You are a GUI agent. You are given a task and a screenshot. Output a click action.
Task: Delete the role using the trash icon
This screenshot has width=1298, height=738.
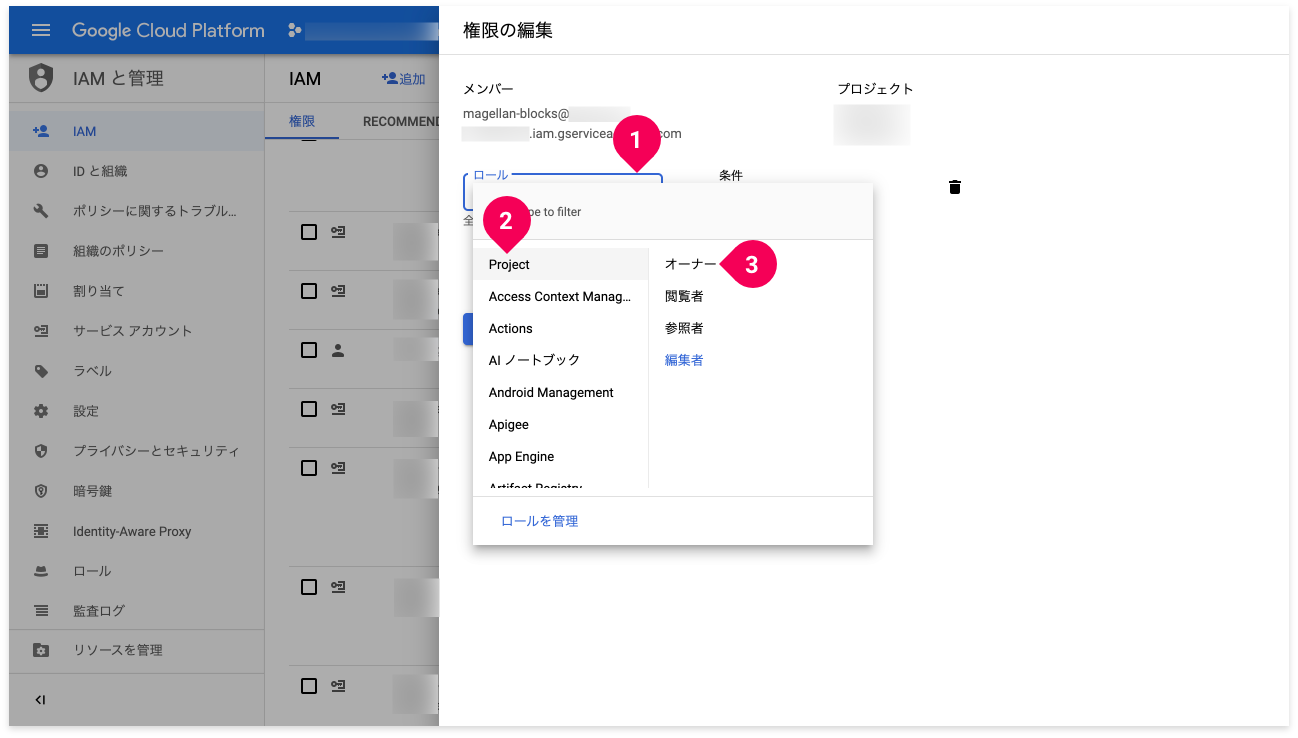coord(955,187)
